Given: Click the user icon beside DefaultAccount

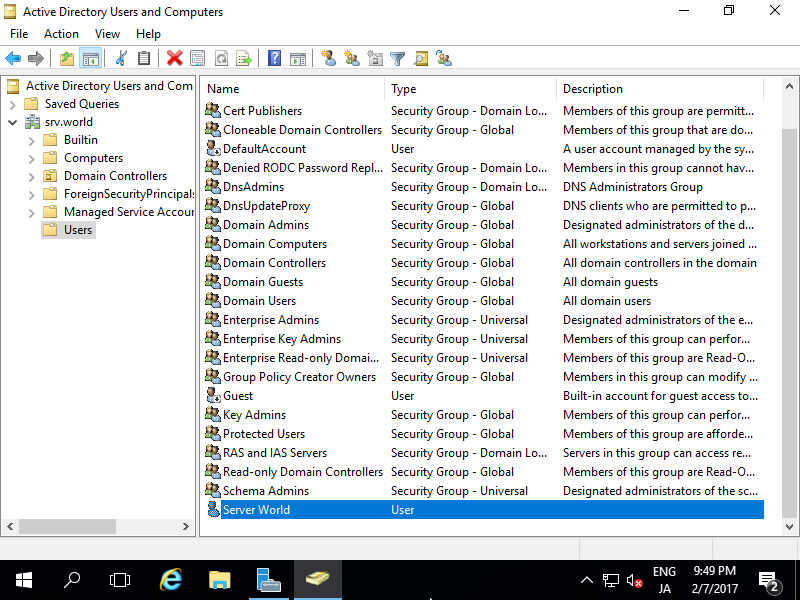Looking at the screenshot, I should pos(213,148).
